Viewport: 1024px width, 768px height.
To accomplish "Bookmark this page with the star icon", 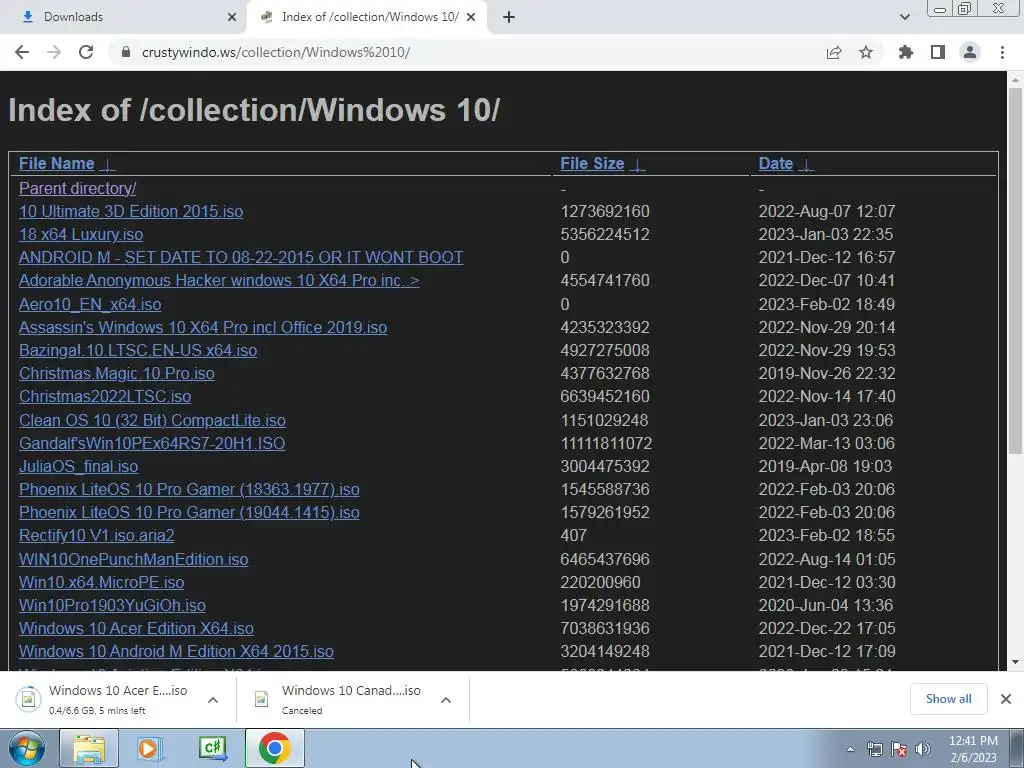I will point(866,52).
